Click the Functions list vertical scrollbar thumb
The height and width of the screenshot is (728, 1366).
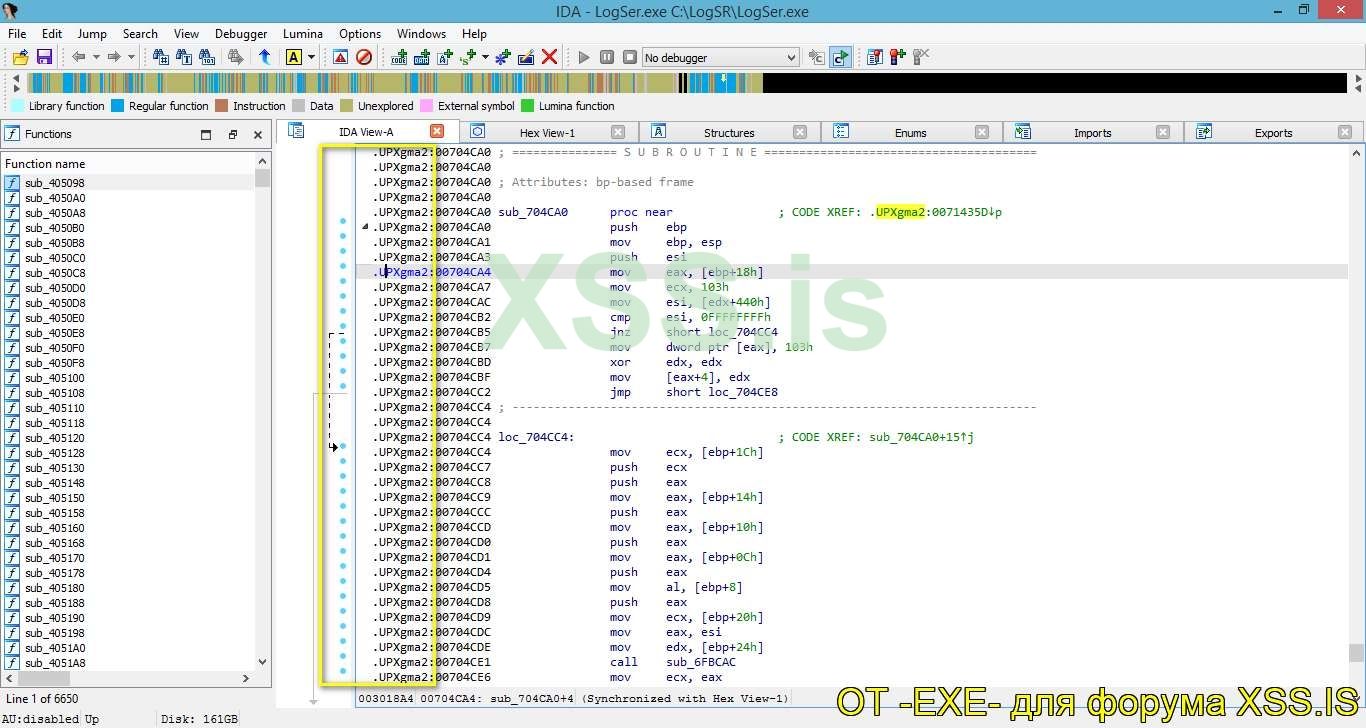pyautogui.click(x=263, y=178)
